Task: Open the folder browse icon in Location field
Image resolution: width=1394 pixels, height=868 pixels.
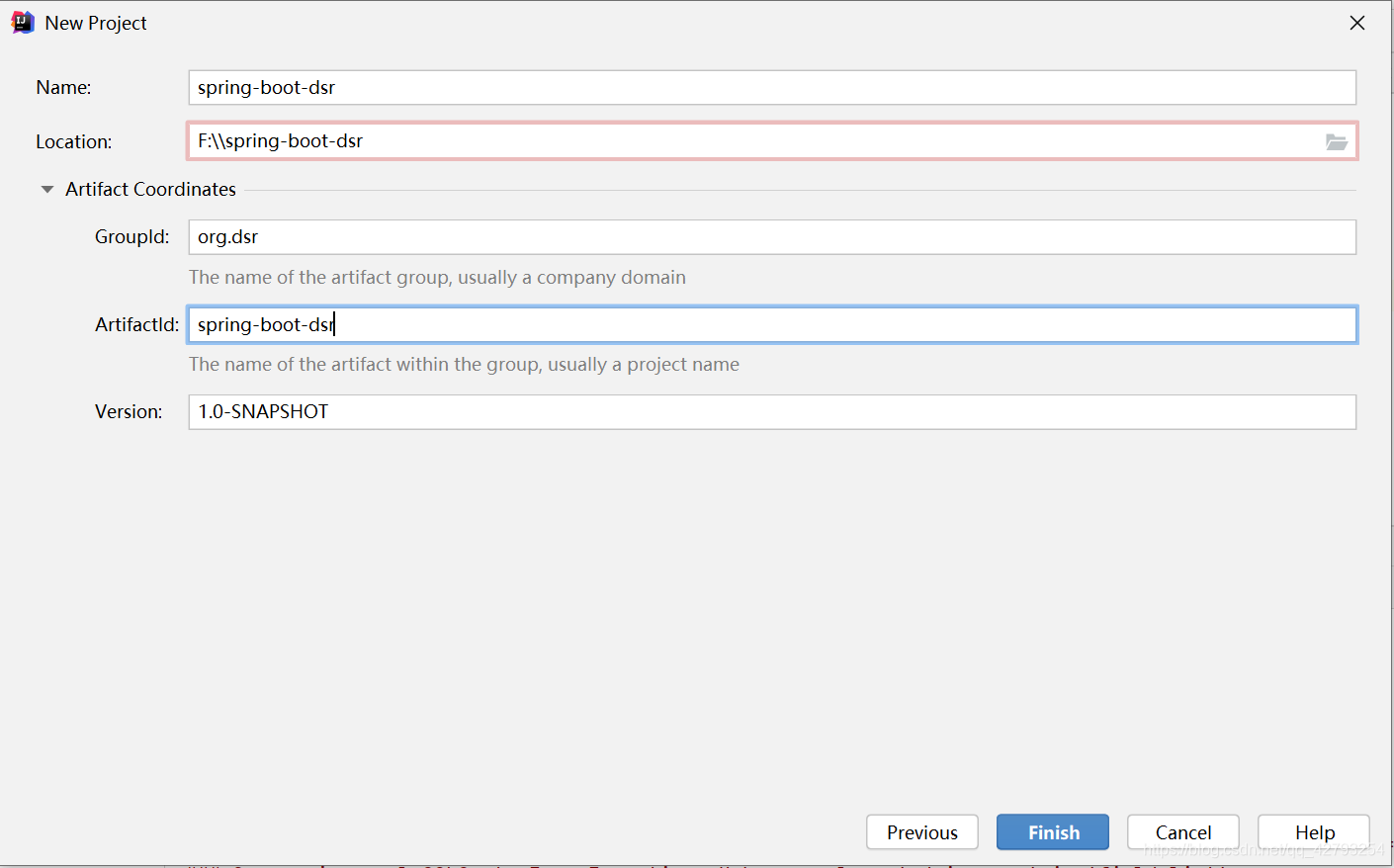Action: (x=1337, y=141)
